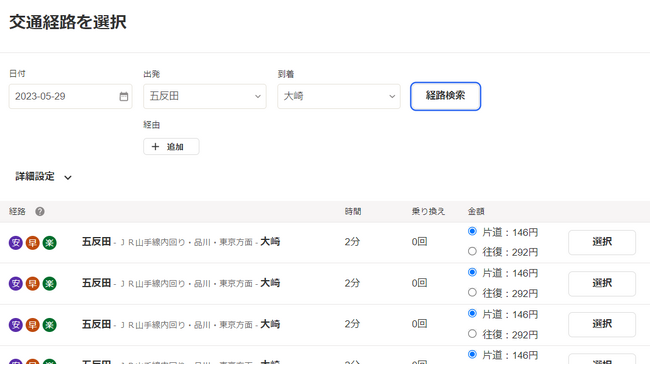This screenshot has height=365, width=650.
Task: Choose the third route with 選択 button
Action: click(601, 324)
